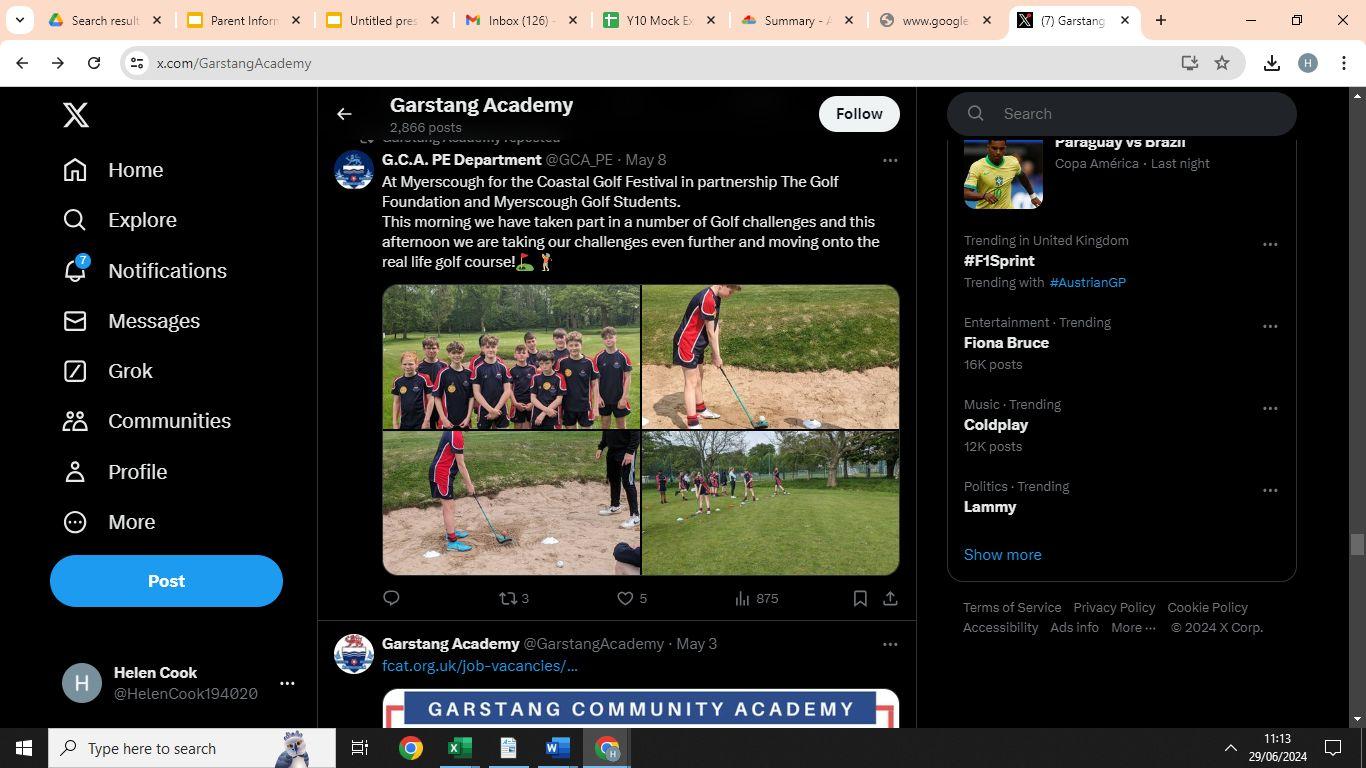Image resolution: width=1366 pixels, height=768 pixels.
Task: Open the G.C.A. PE Department profile avatar
Action: [x=354, y=170]
